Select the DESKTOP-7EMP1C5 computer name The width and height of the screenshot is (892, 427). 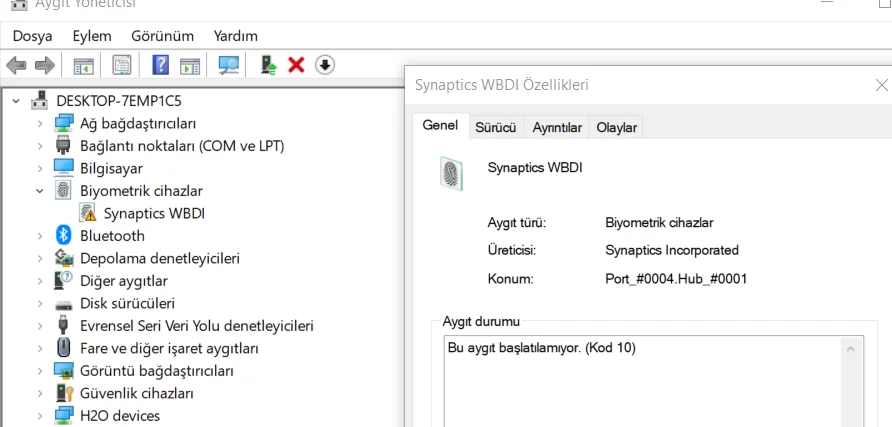tap(119, 101)
